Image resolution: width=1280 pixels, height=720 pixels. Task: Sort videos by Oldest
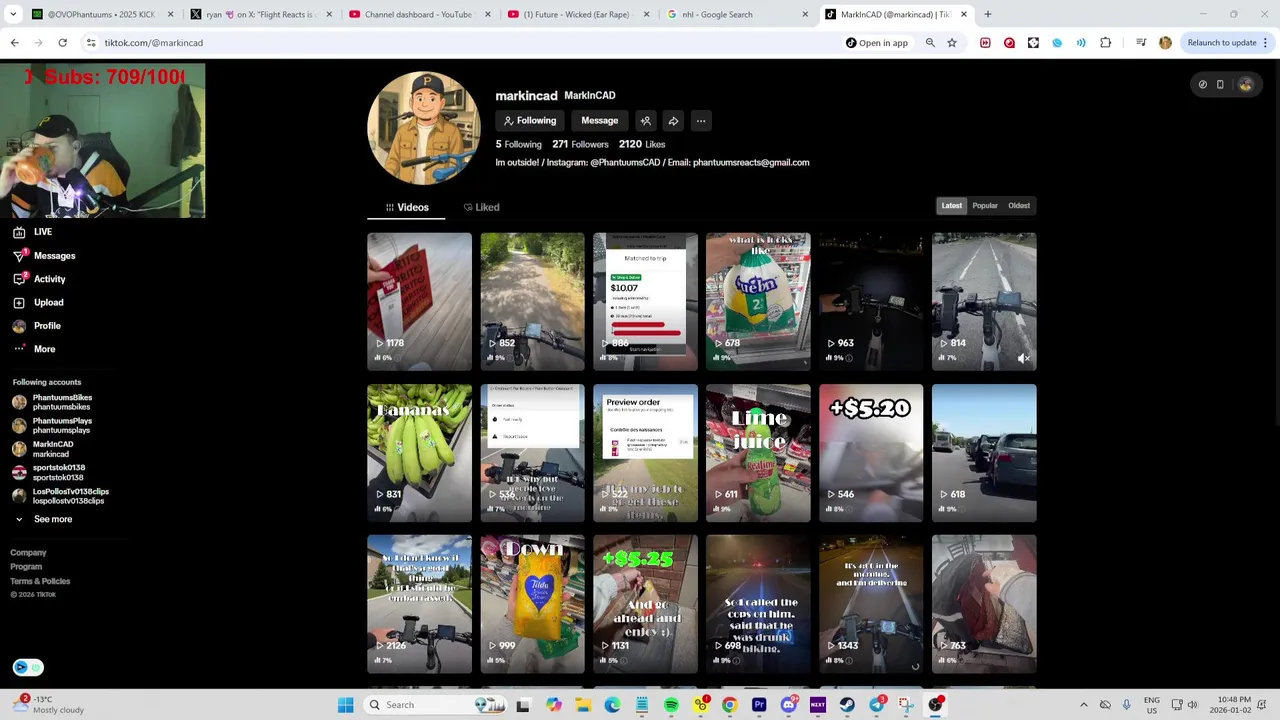1019,206
